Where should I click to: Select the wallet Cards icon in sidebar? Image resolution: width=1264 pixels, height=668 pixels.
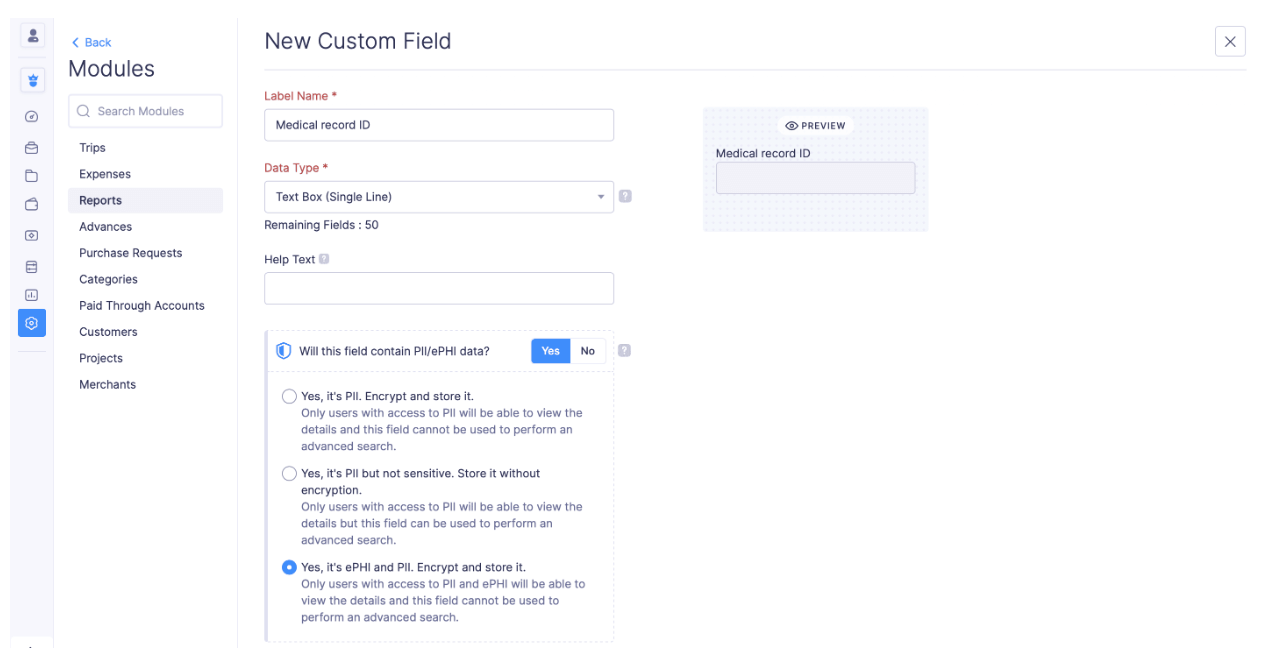coord(31,203)
